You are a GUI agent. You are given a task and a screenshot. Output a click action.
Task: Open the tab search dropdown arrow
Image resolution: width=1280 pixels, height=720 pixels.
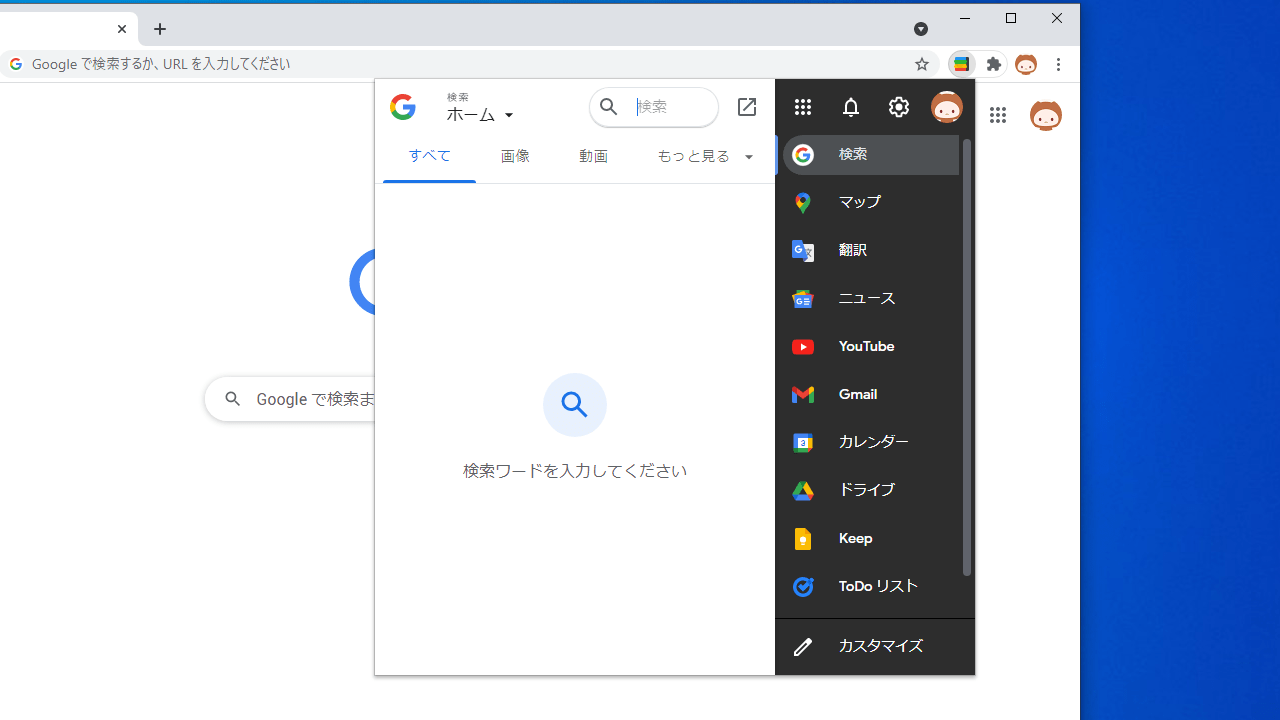(x=921, y=29)
